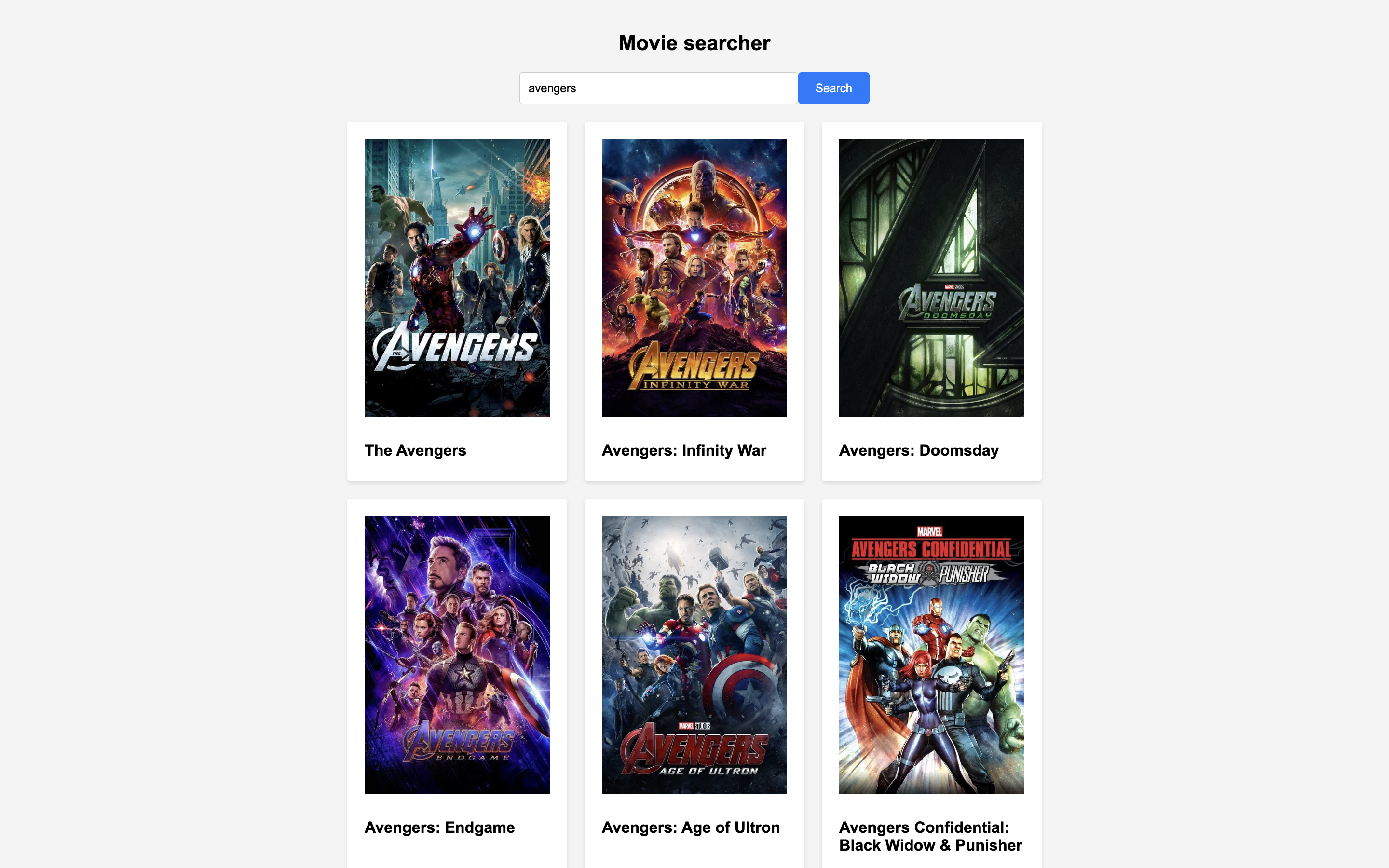The height and width of the screenshot is (868, 1389).
Task: Click the blue Search button
Action: [x=833, y=88]
